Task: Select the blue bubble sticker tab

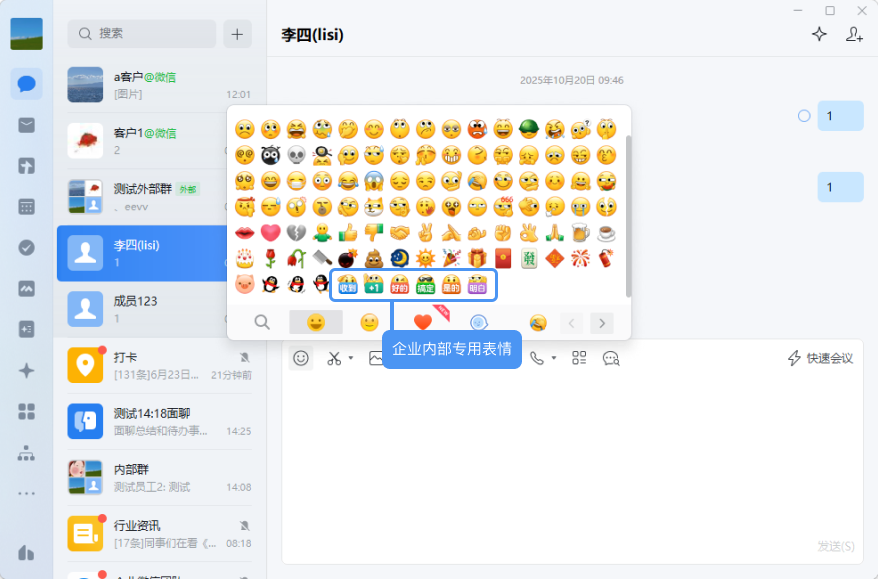Action: point(479,322)
